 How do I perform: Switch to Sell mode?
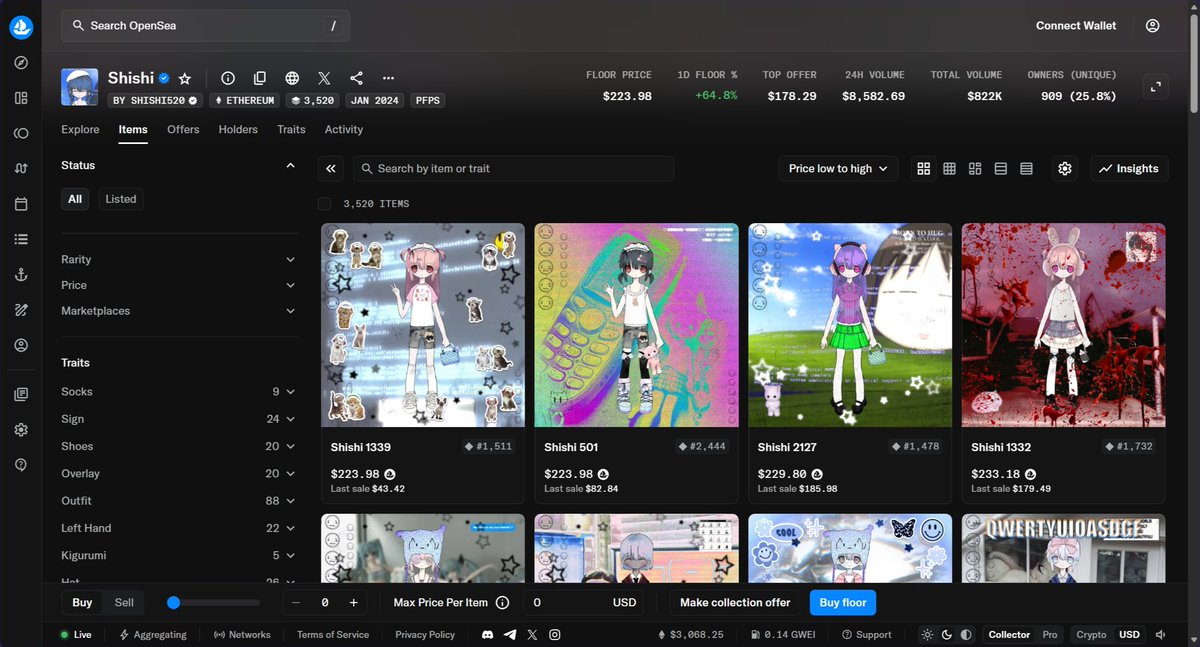(124, 603)
